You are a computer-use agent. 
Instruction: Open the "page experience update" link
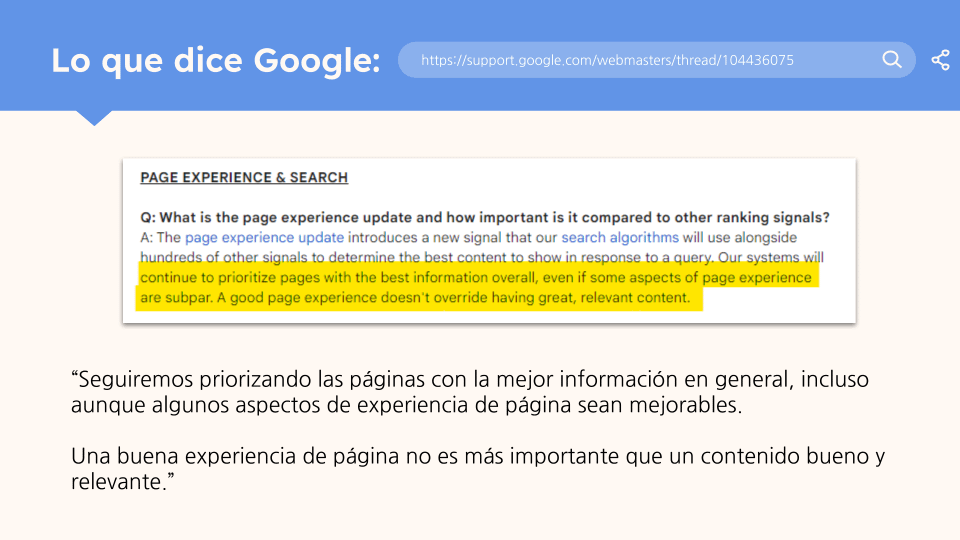pos(264,237)
